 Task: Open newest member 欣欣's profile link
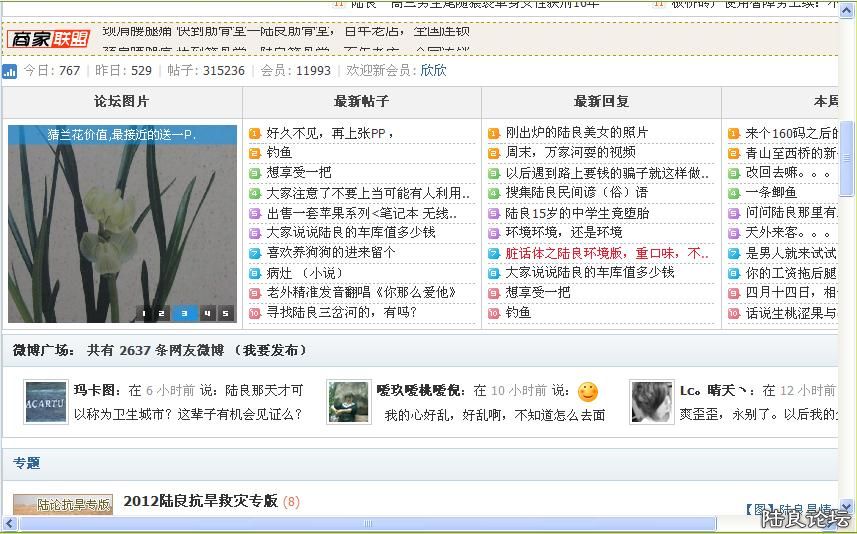433,71
